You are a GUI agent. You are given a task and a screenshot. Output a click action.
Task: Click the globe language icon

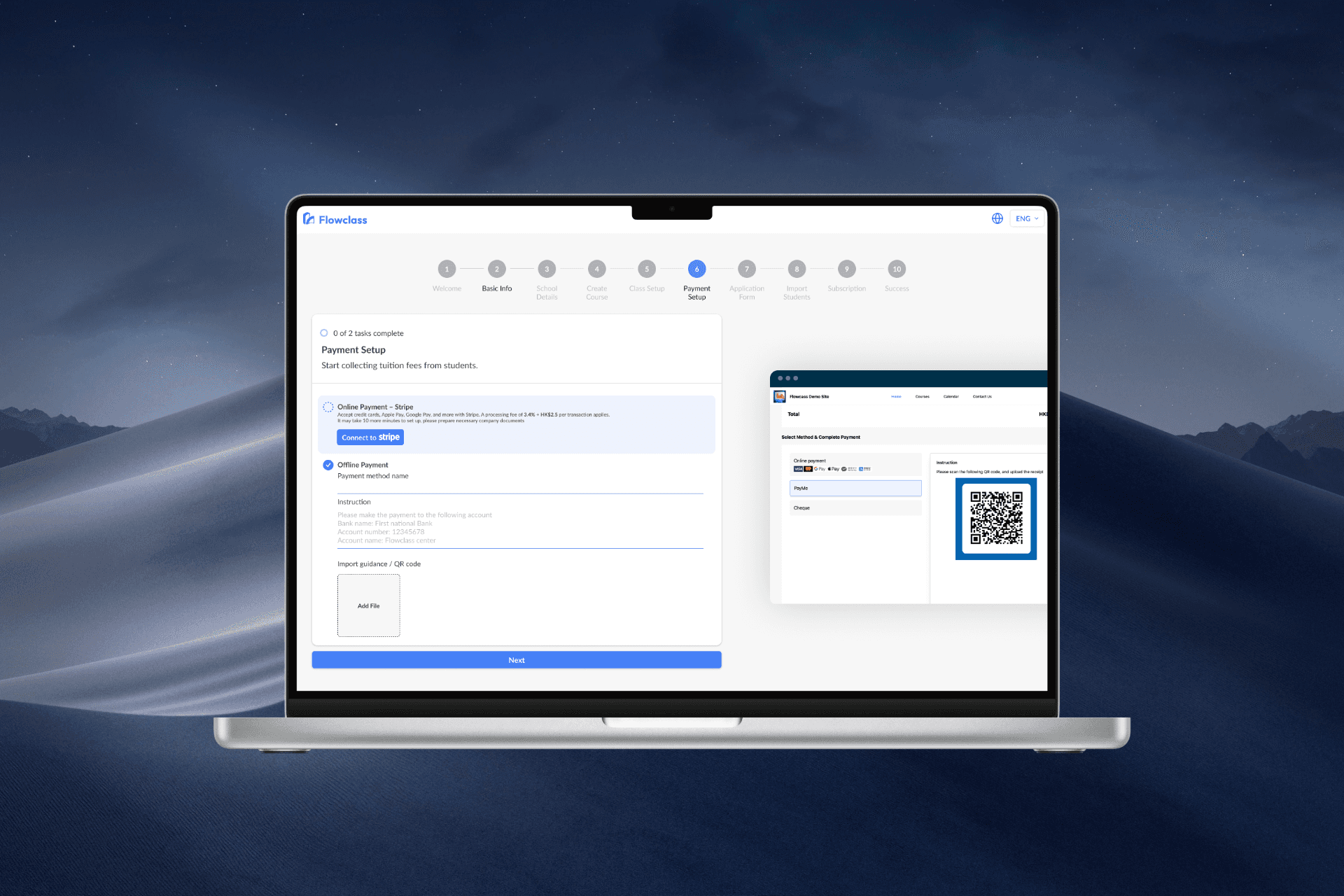[x=997, y=218]
